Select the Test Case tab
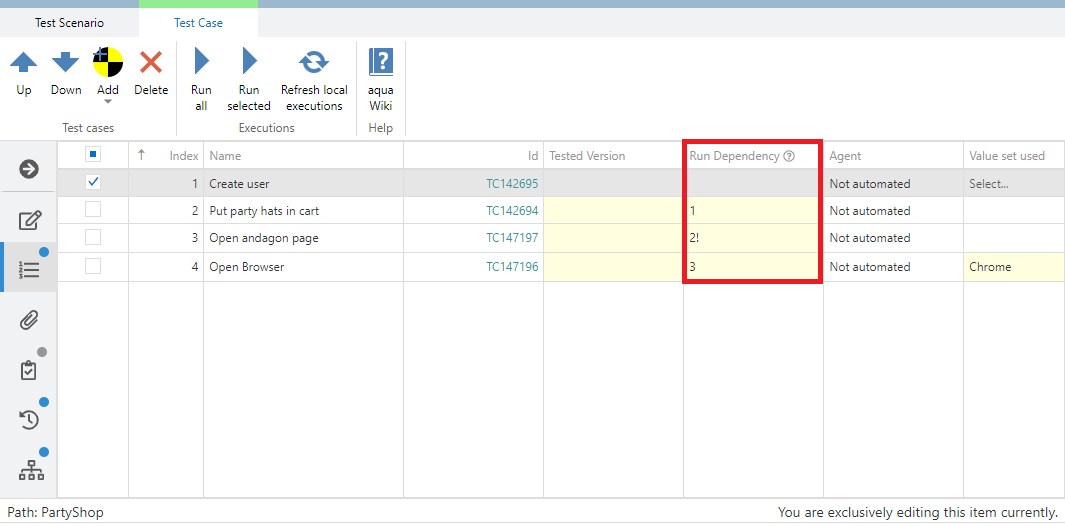The image size is (1065, 524). click(198, 23)
